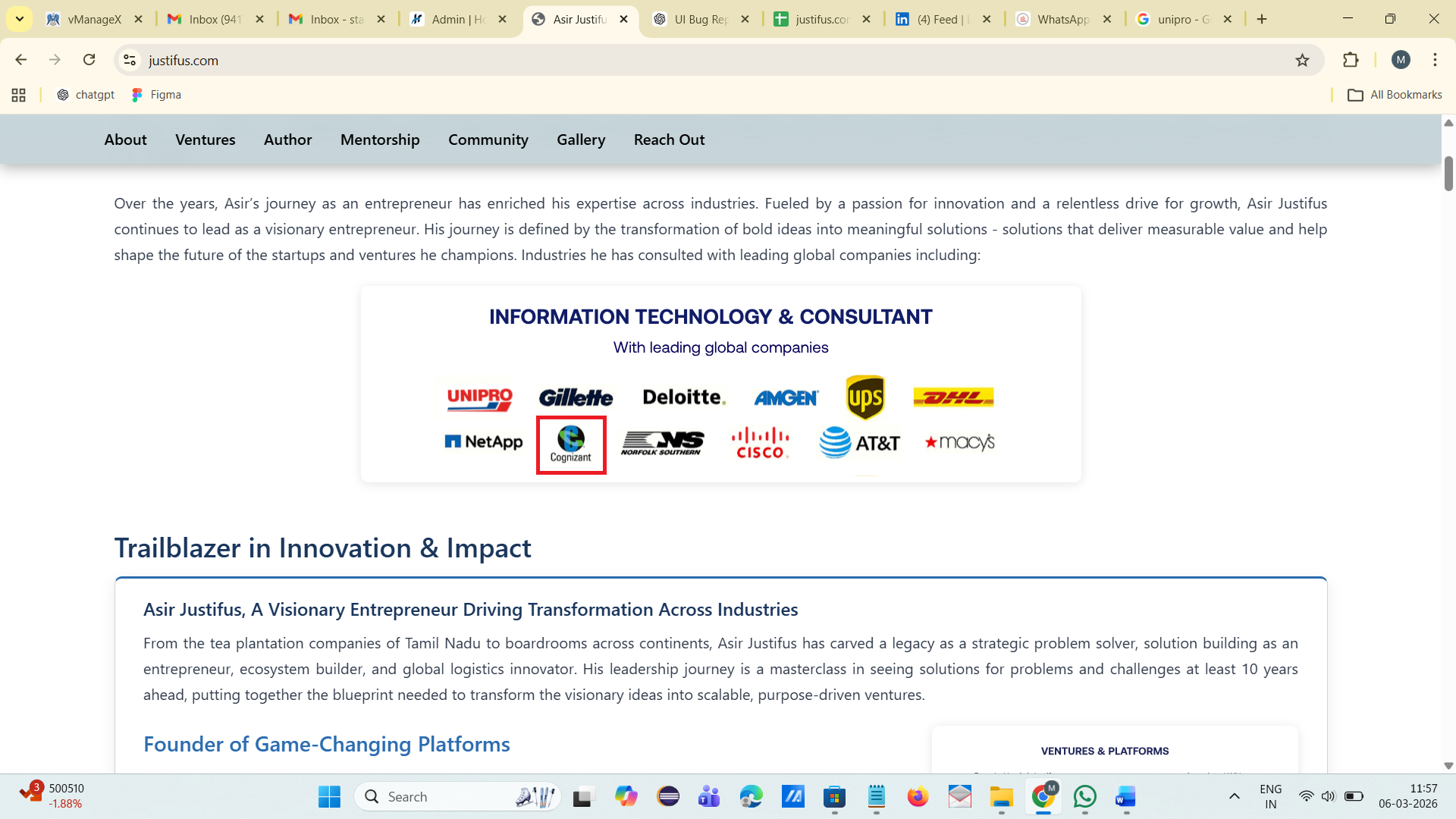Bookmark this page with star icon
The image size is (1456, 819).
pyautogui.click(x=1302, y=60)
